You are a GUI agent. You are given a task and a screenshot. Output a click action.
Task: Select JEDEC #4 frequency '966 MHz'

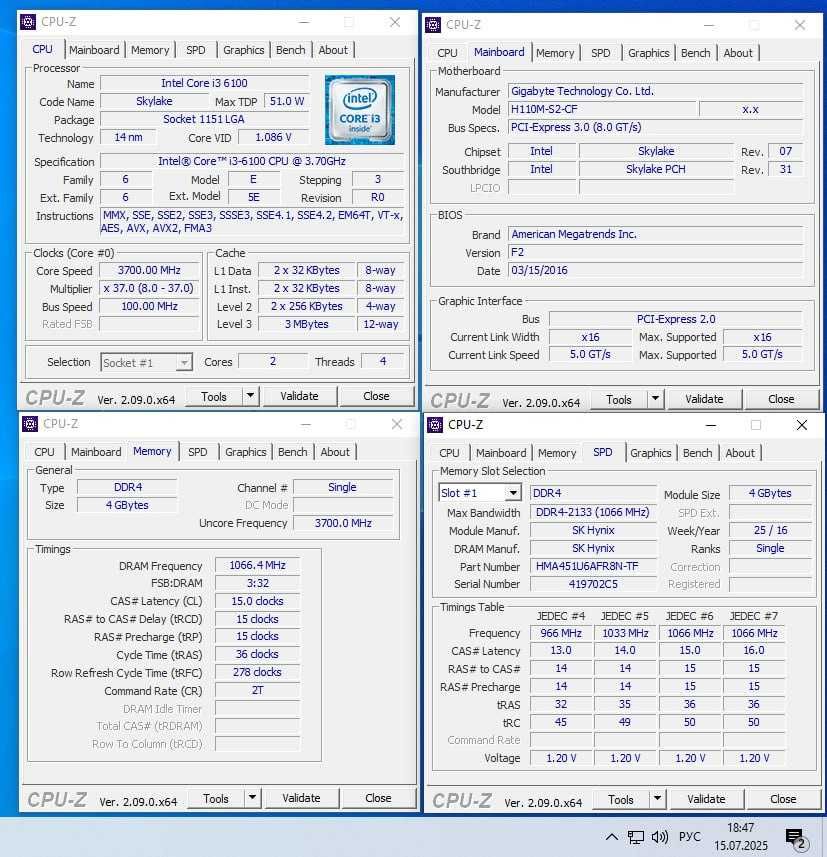pos(561,633)
